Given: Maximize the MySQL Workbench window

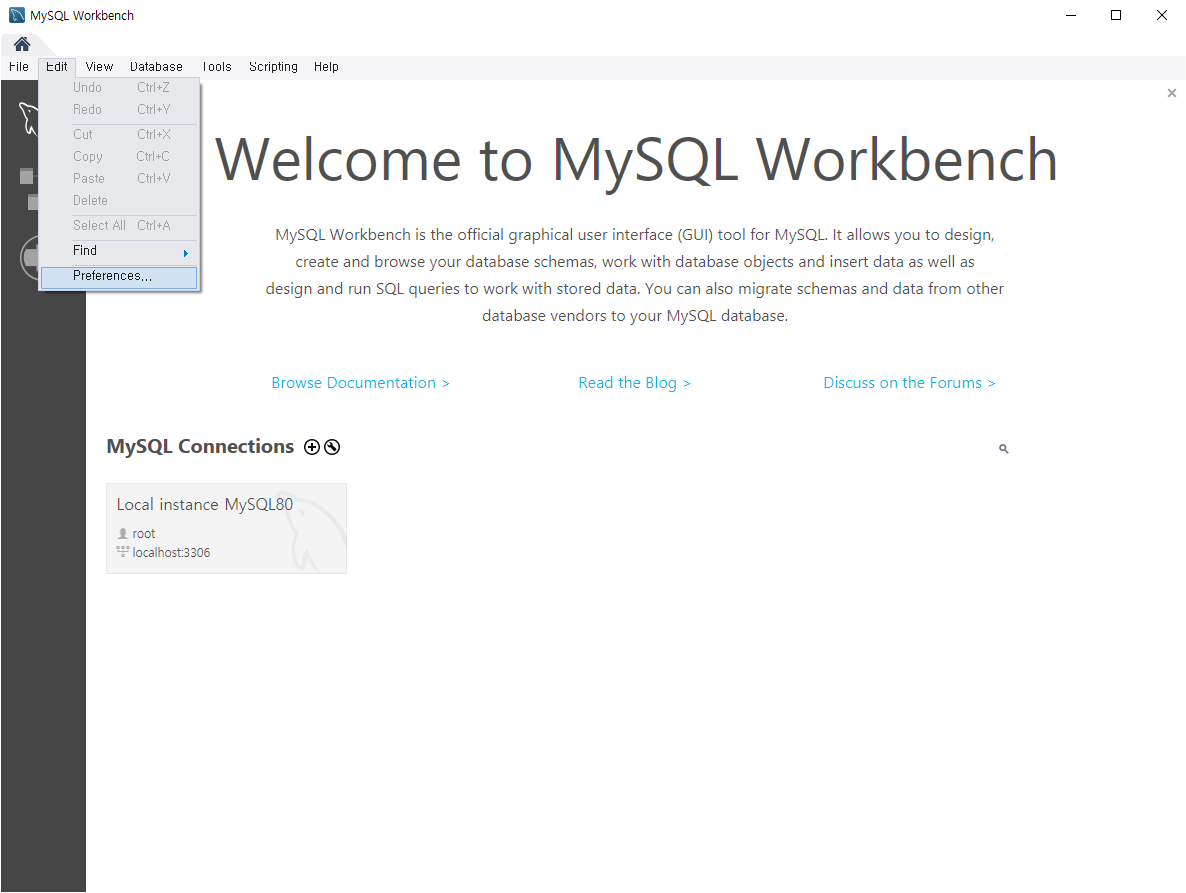Looking at the screenshot, I should coord(1116,15).
